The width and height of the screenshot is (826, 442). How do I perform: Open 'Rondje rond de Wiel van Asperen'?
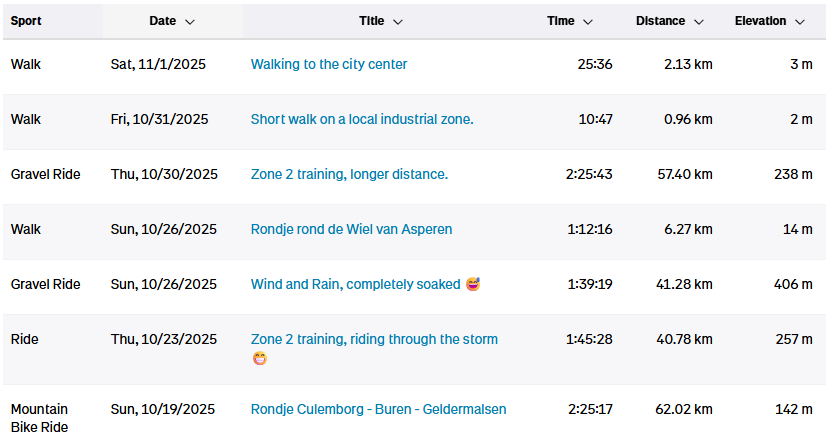(x=351, y=229)
